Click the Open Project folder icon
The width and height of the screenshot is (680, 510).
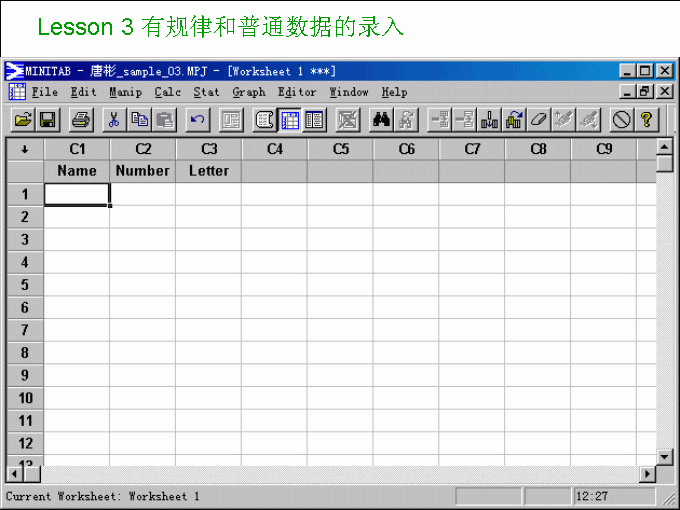22,120
